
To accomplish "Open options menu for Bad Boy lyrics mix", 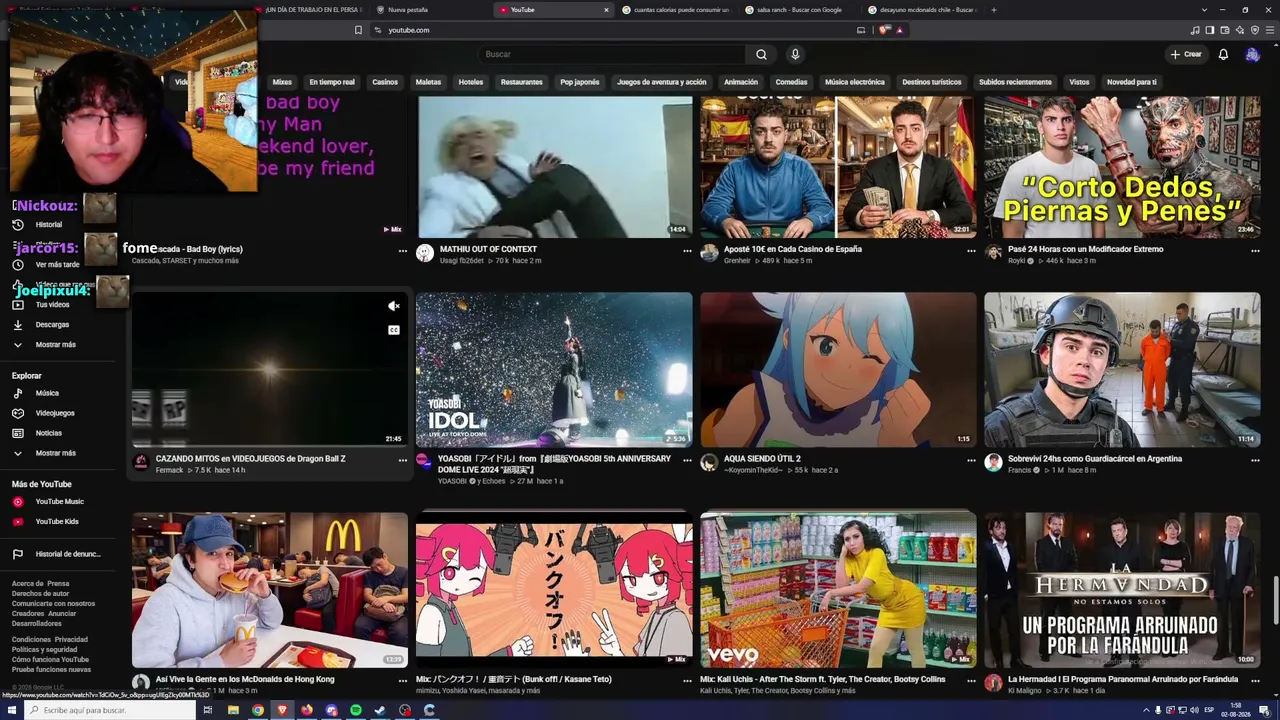I will 403,251.
